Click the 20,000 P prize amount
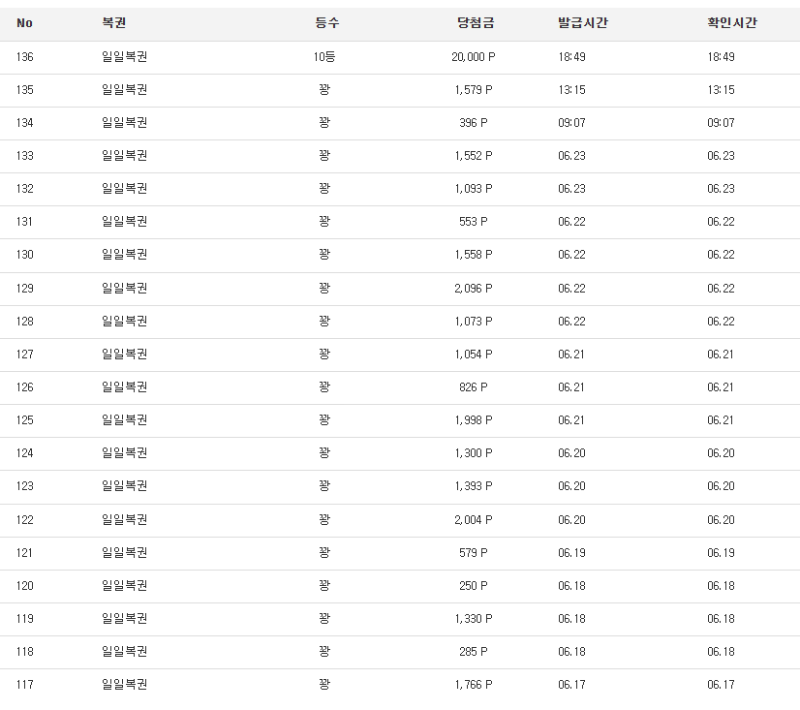The height and width of the screenshot is (710, 800). [x=473, y=57]
